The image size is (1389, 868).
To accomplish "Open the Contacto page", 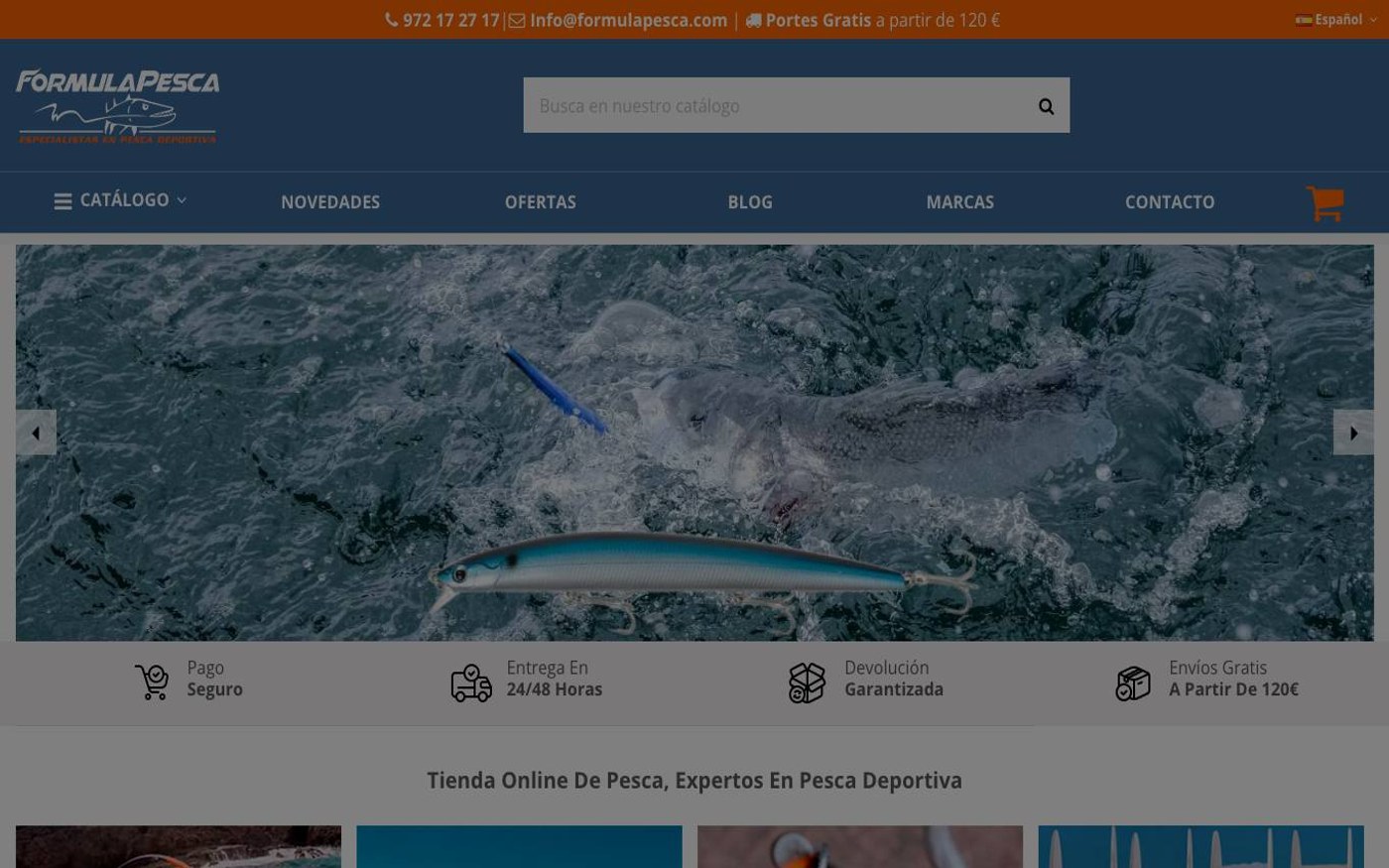I will [1170, 202].
